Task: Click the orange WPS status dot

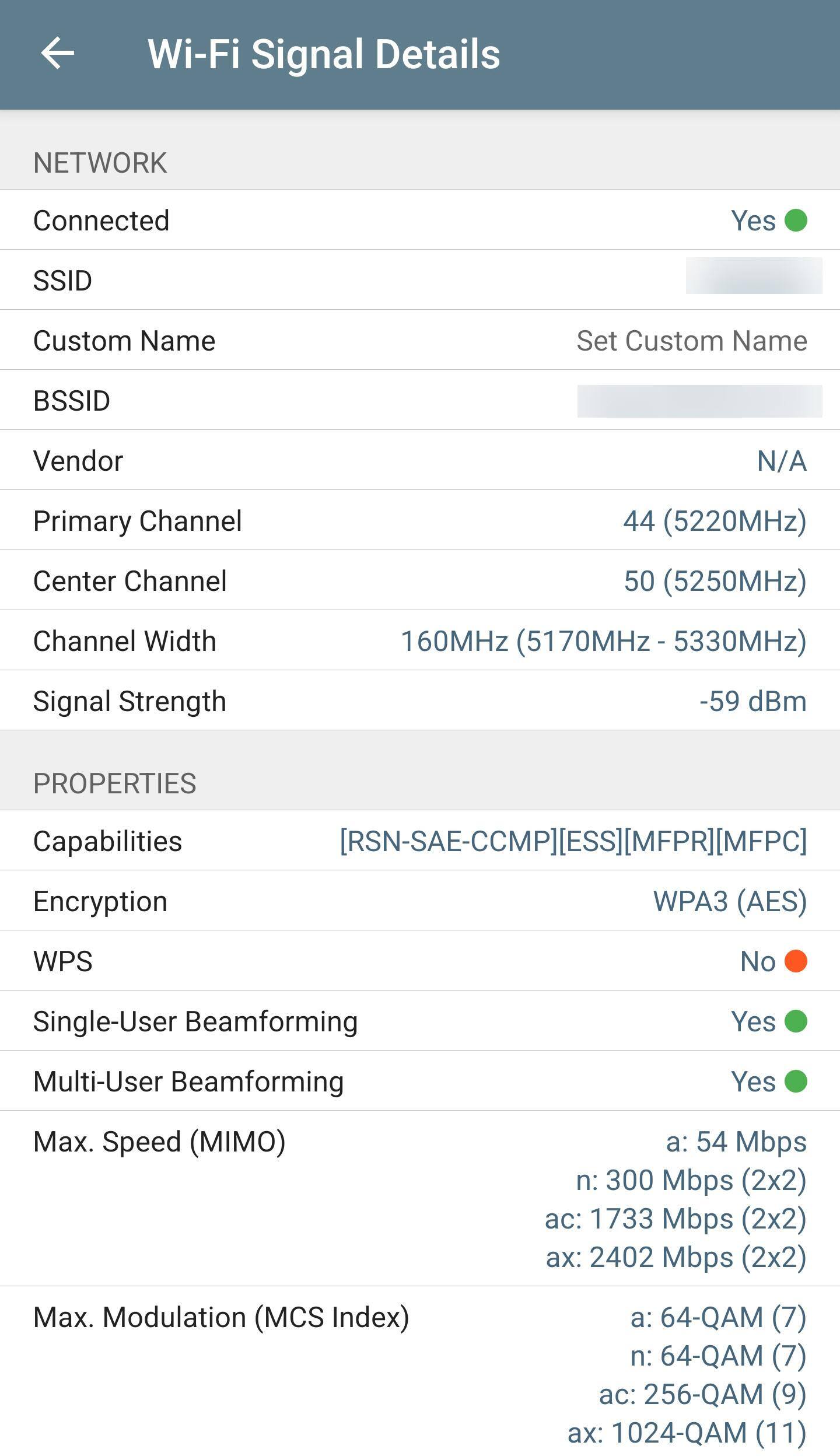Action: (x=796, y=961)
